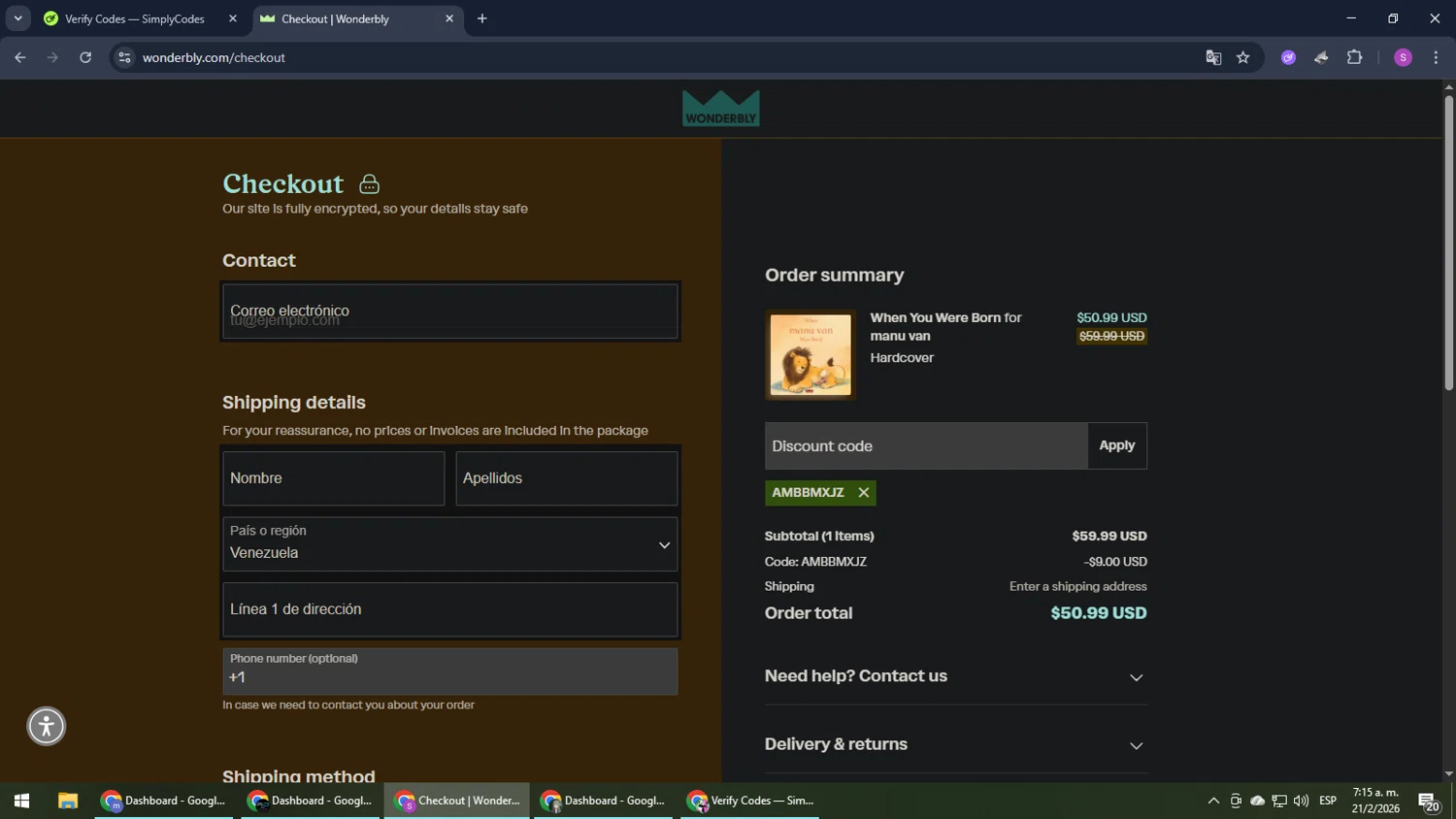Select the Checkout Wonderbly tab
Screen dimensions: 1456x819
point(356,18)
